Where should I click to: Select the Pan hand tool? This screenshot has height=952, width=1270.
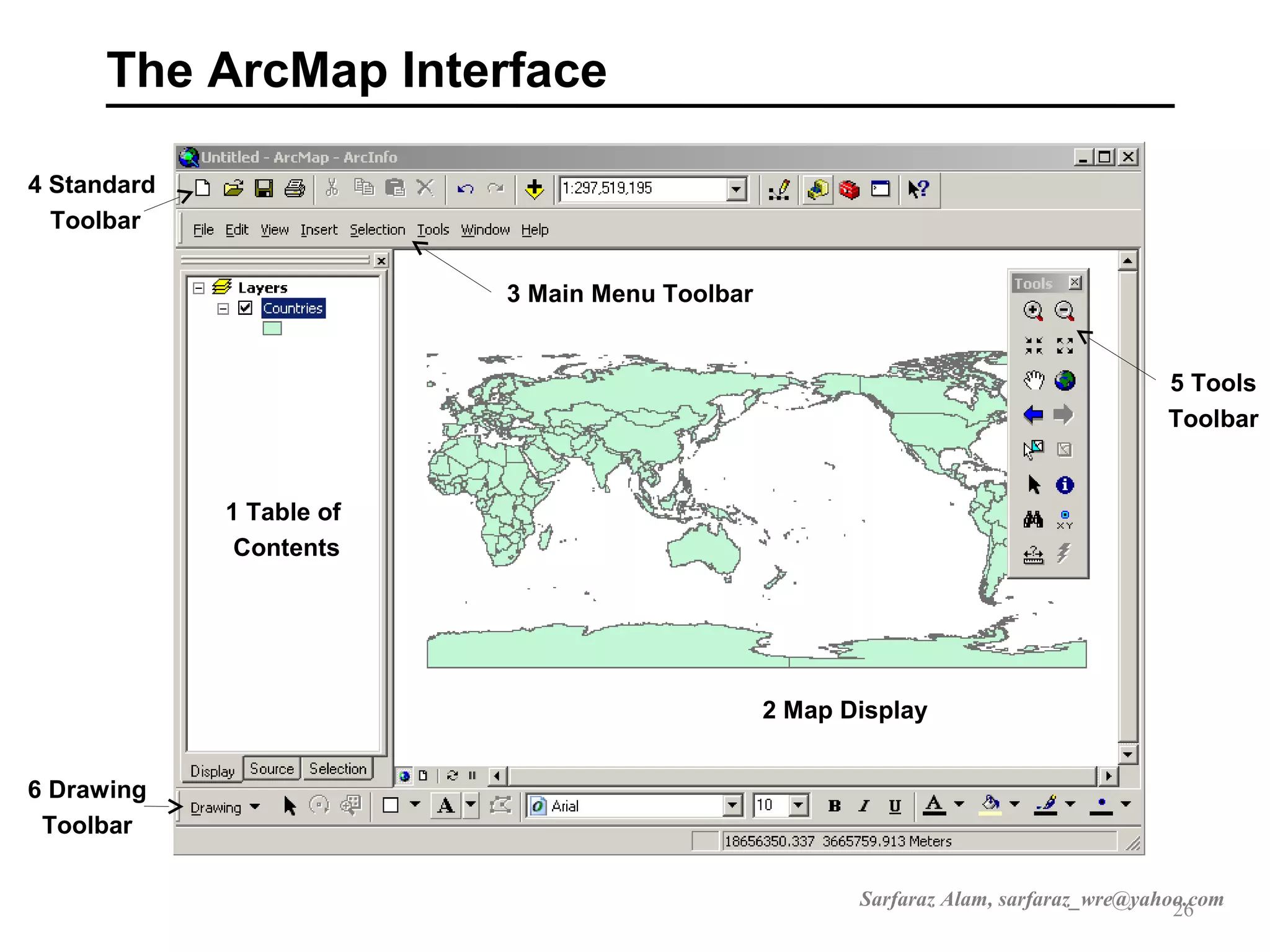pos(1034,381)
